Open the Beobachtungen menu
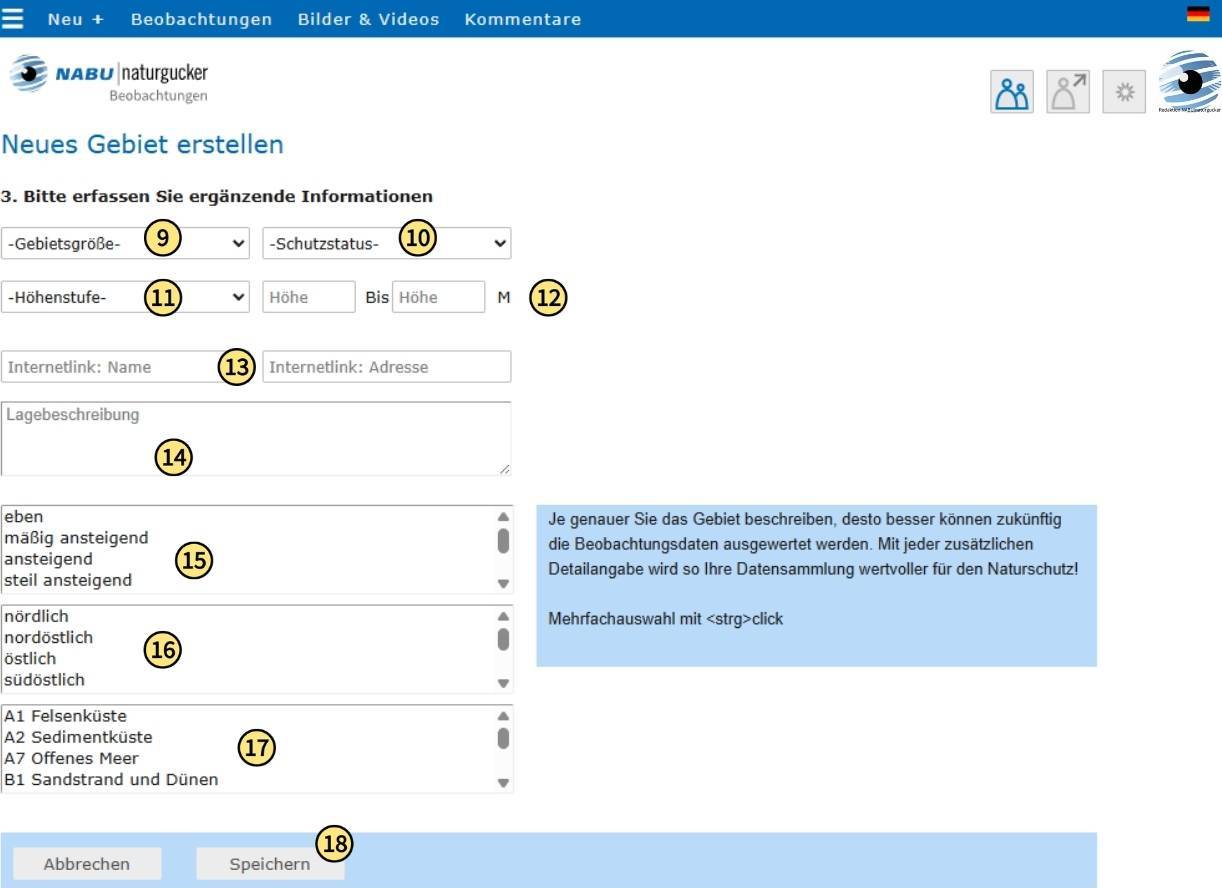1222x888 pixels. tap(201, 19)
